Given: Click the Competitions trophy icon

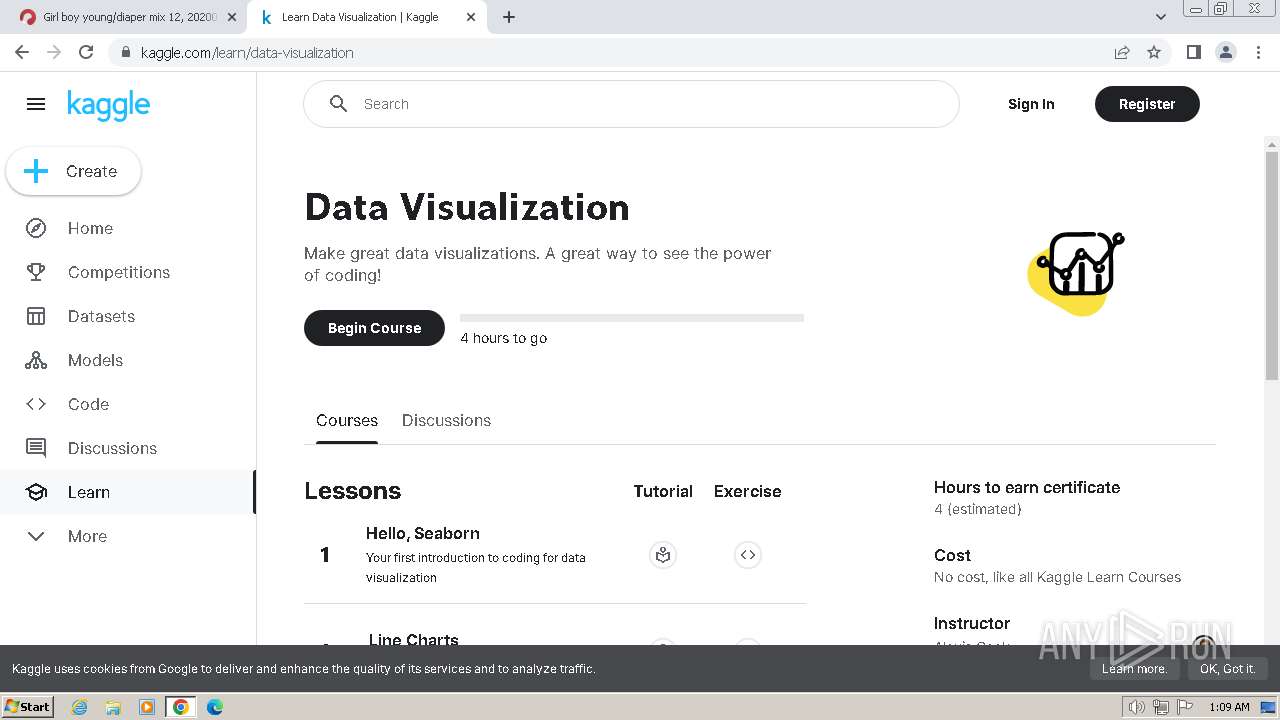Looking at the screenshot, I should tap(36, 272).
